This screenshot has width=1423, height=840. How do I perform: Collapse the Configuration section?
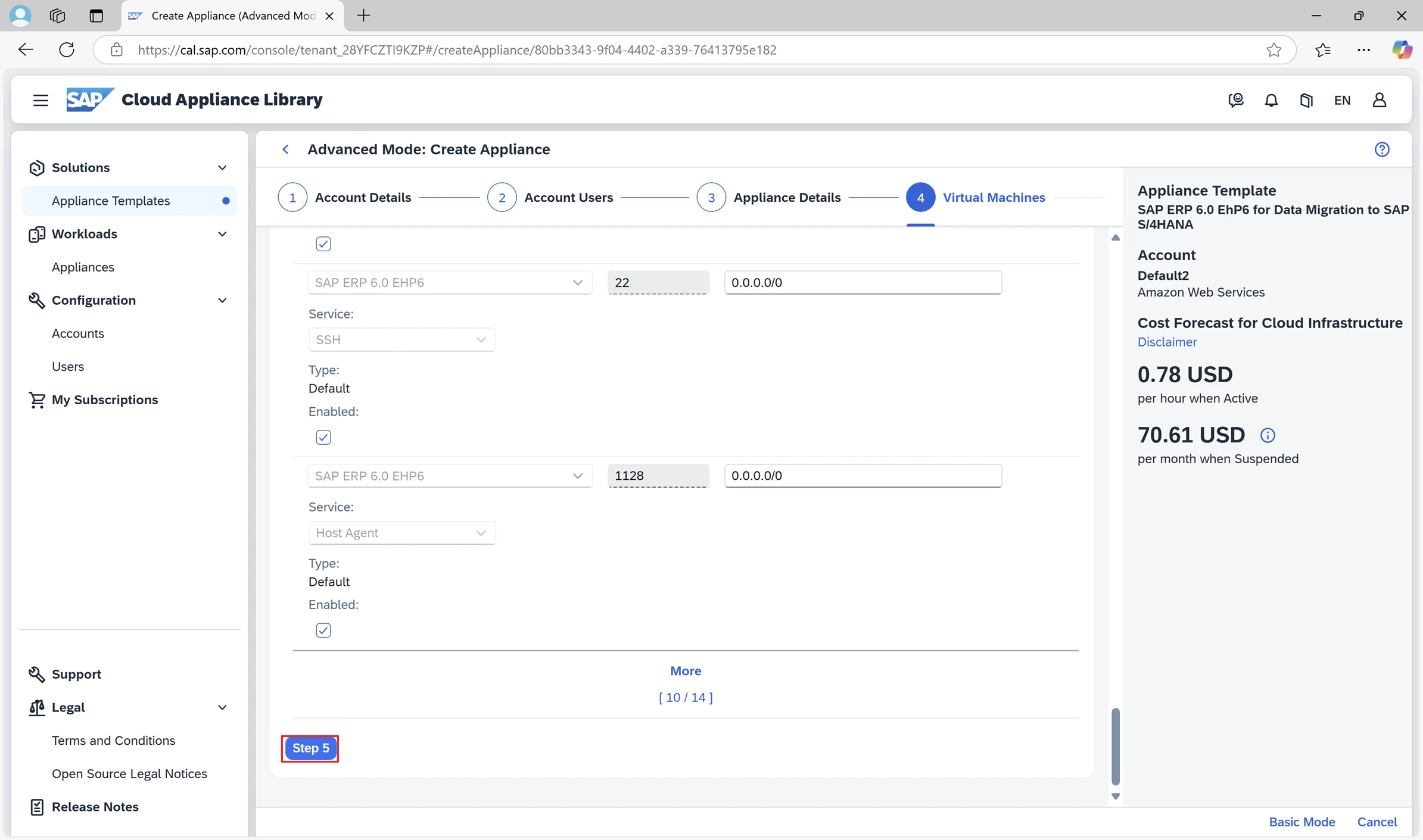pyautogui.click(x=222, y=301)
